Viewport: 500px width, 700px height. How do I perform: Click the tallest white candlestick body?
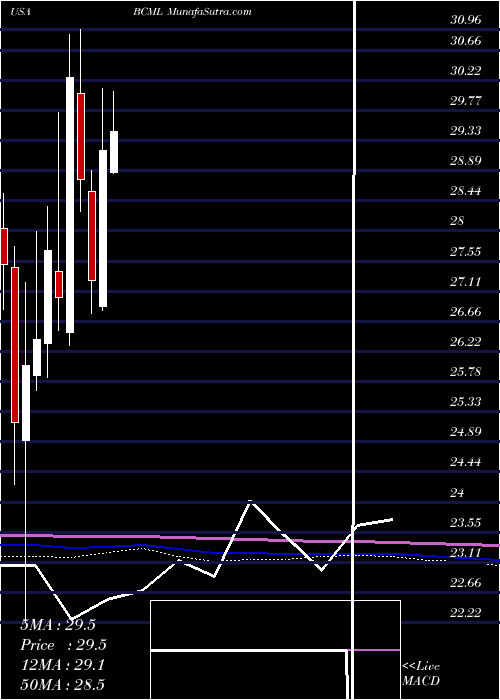point(70,205)
